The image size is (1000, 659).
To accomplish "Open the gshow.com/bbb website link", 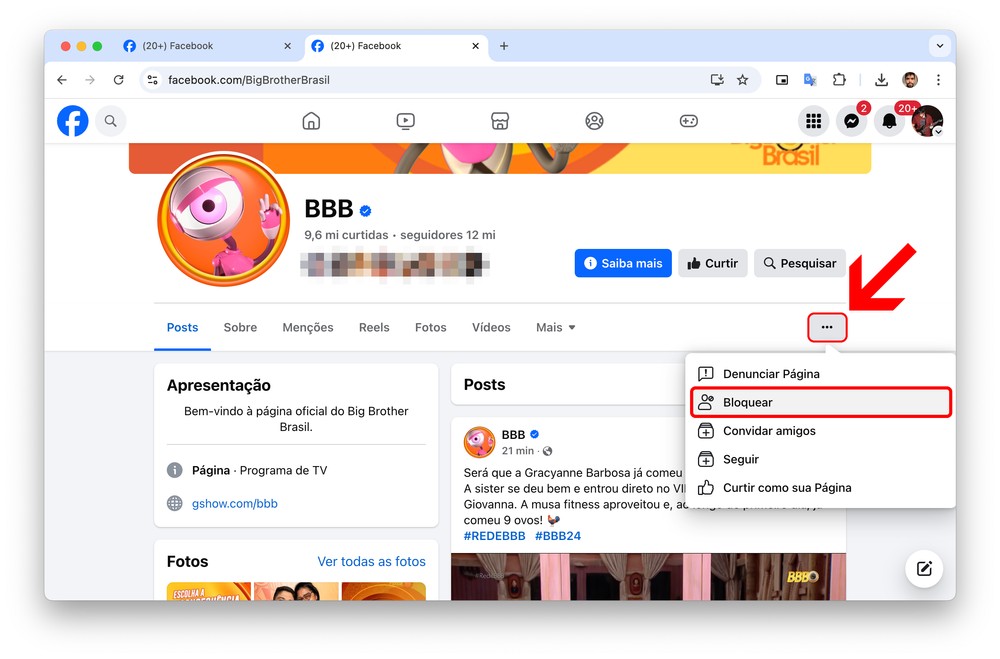I will pos(235,503).
